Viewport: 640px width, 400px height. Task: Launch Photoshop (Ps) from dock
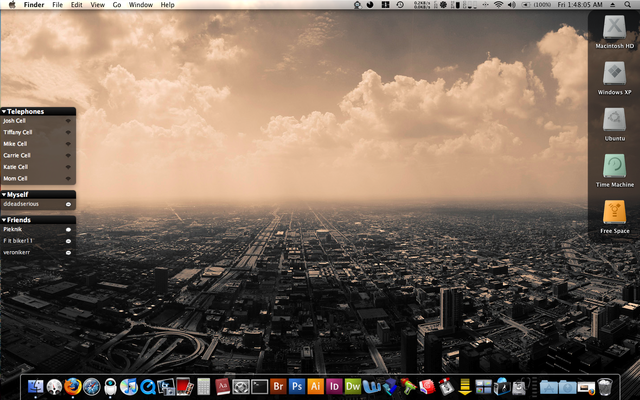(297, 386)
